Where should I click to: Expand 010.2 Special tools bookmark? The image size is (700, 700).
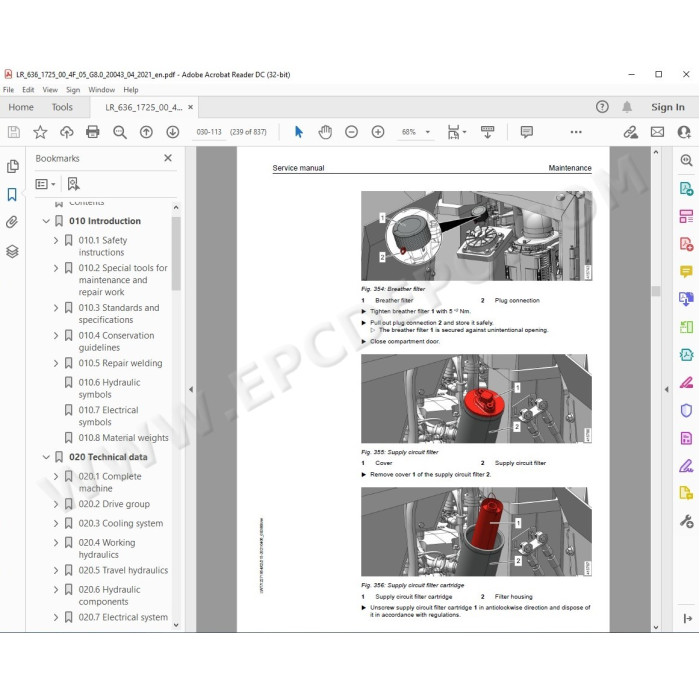click(x=56, y=268)
